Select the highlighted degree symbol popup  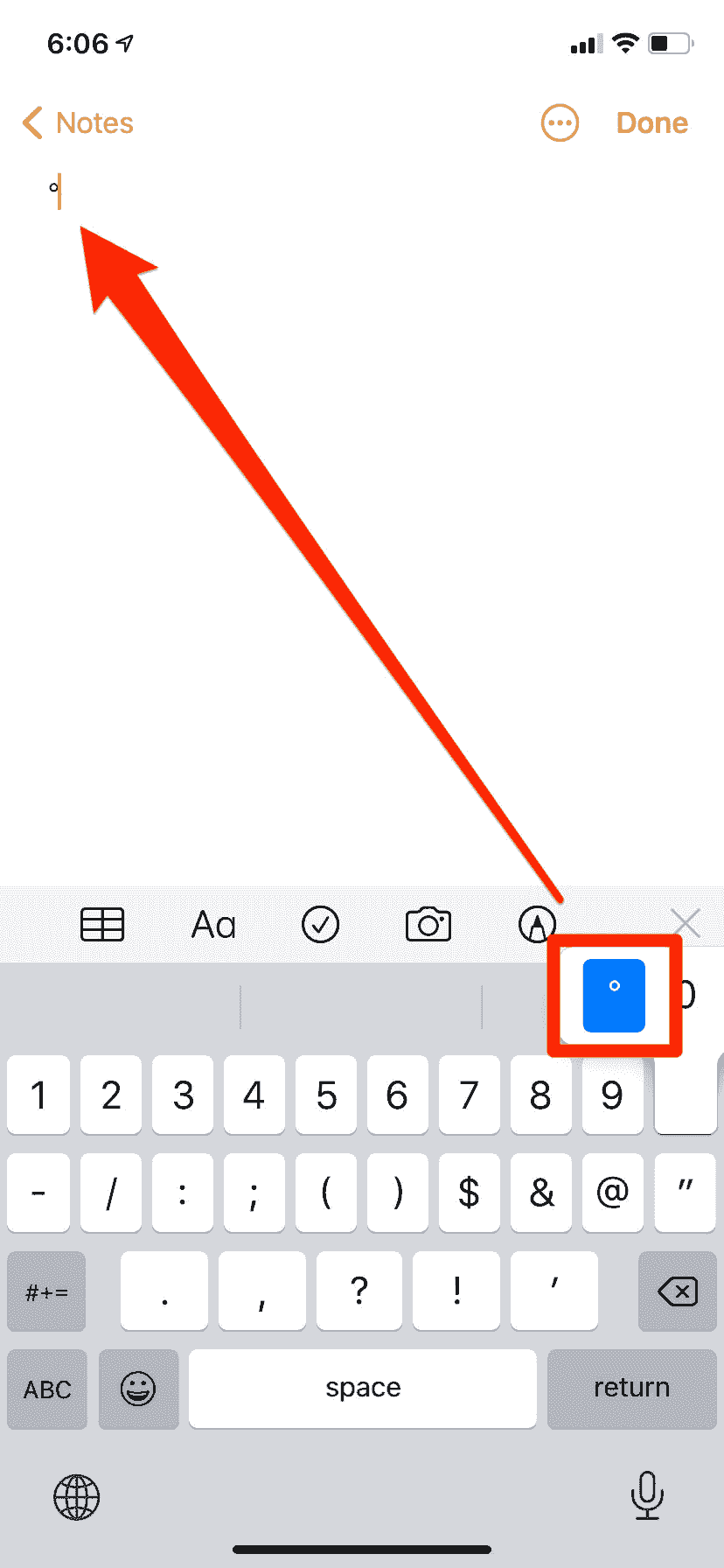614,995
